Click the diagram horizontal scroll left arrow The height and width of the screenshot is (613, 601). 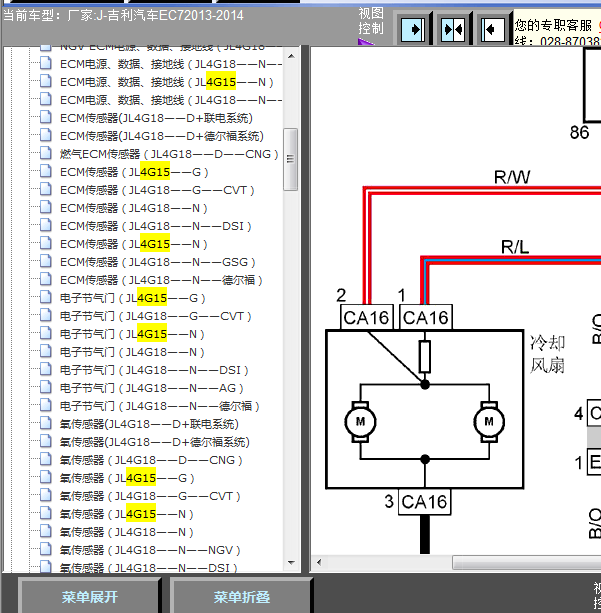[x=319, y=563]
